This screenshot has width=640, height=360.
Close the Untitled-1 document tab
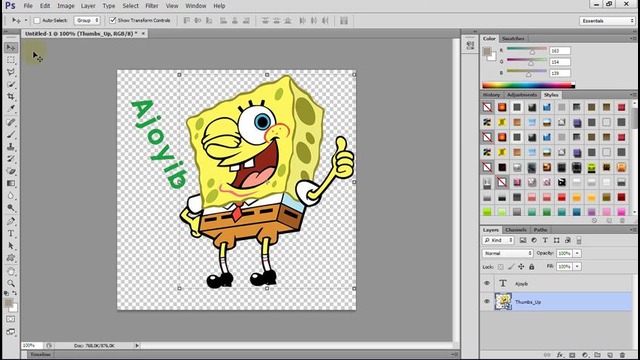click(x=143, y=33)
